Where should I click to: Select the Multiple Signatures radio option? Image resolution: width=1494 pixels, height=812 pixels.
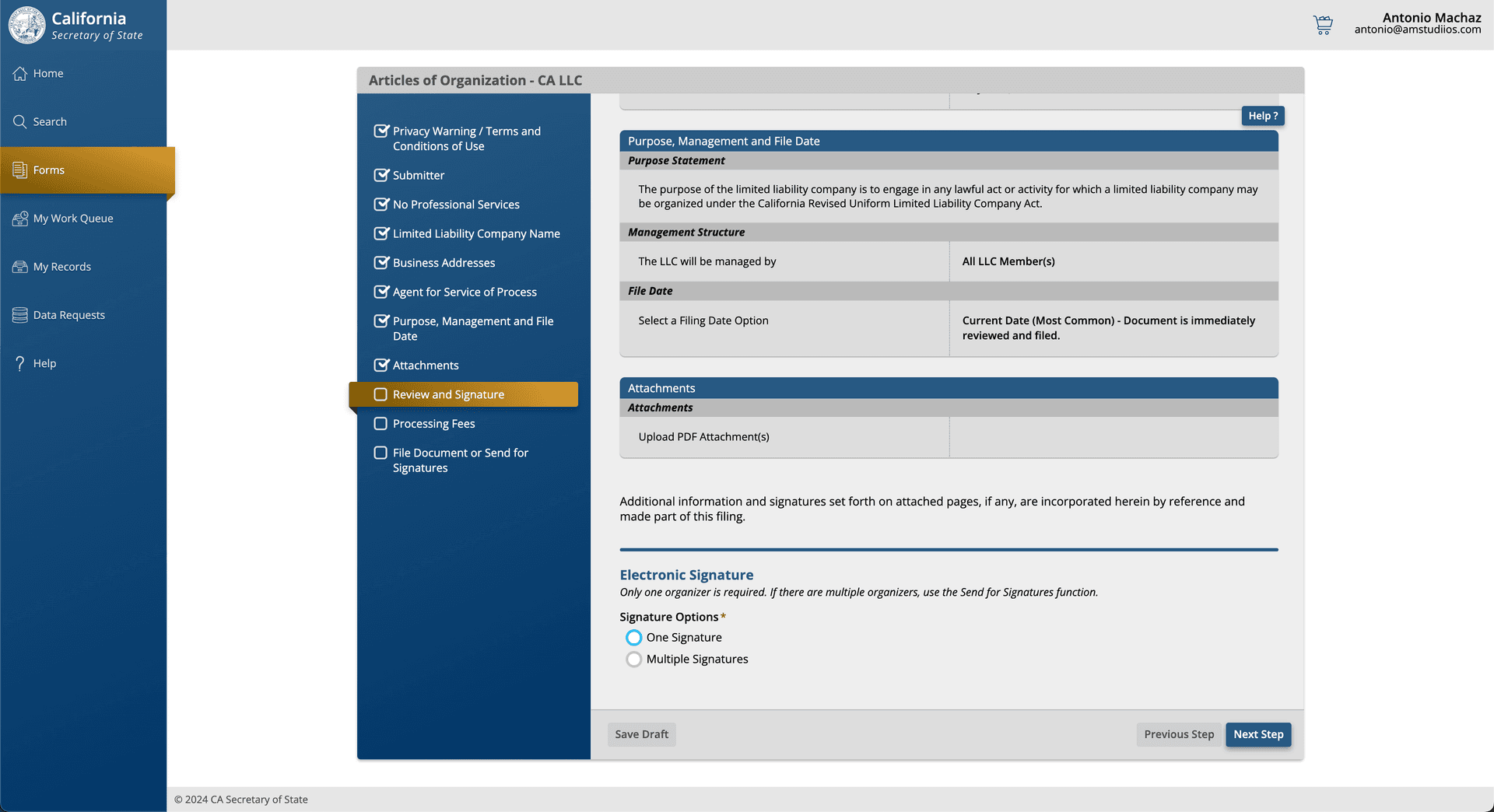[x=634, y=660]
